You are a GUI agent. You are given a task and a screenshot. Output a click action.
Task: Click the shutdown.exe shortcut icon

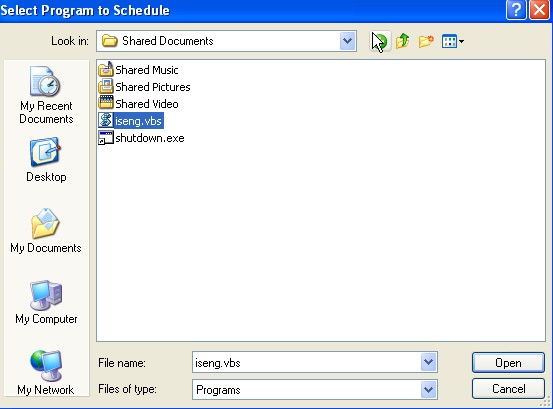tap(106, 138)
